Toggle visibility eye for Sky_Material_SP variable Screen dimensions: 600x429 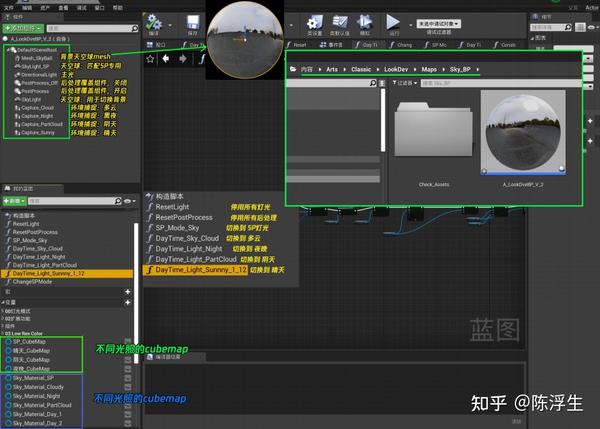pyautogui.click(x=128, y=378)
